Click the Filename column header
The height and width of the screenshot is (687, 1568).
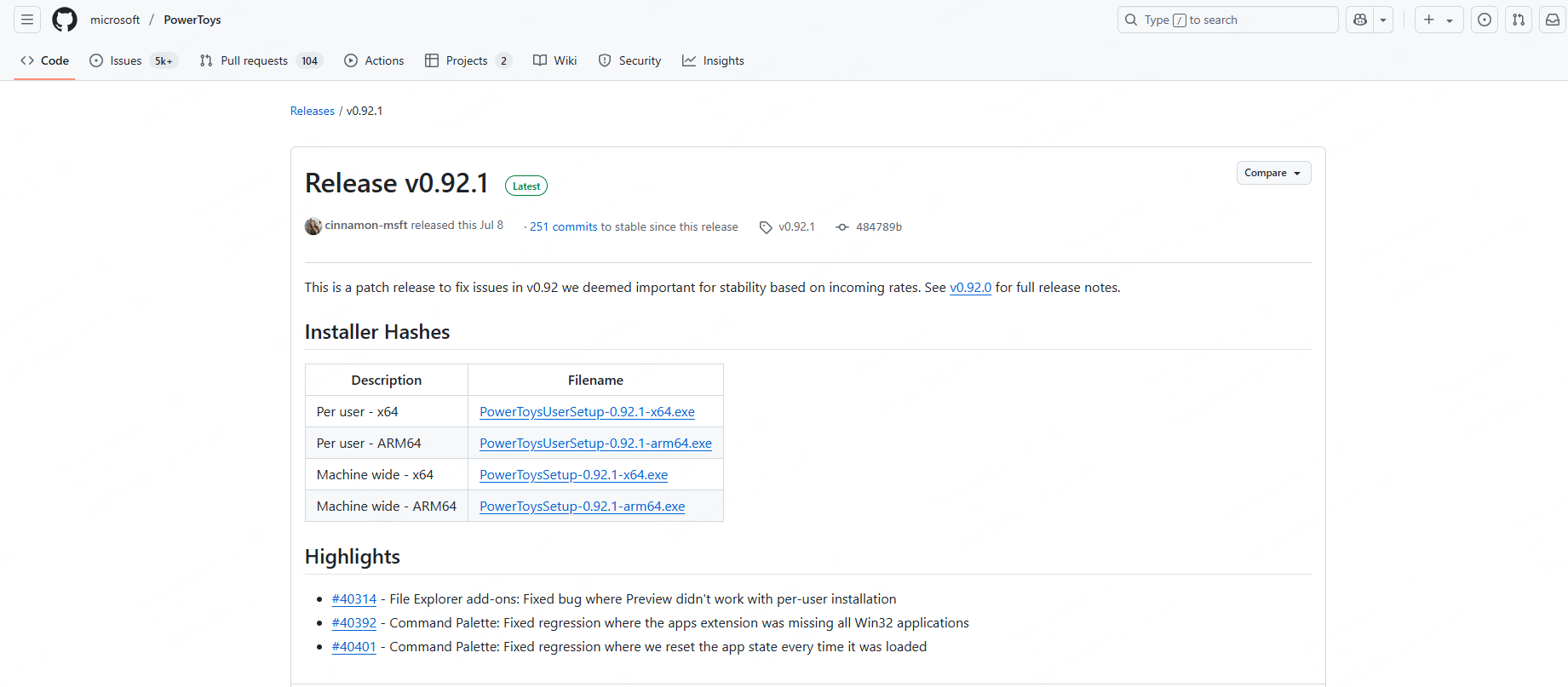595,381
